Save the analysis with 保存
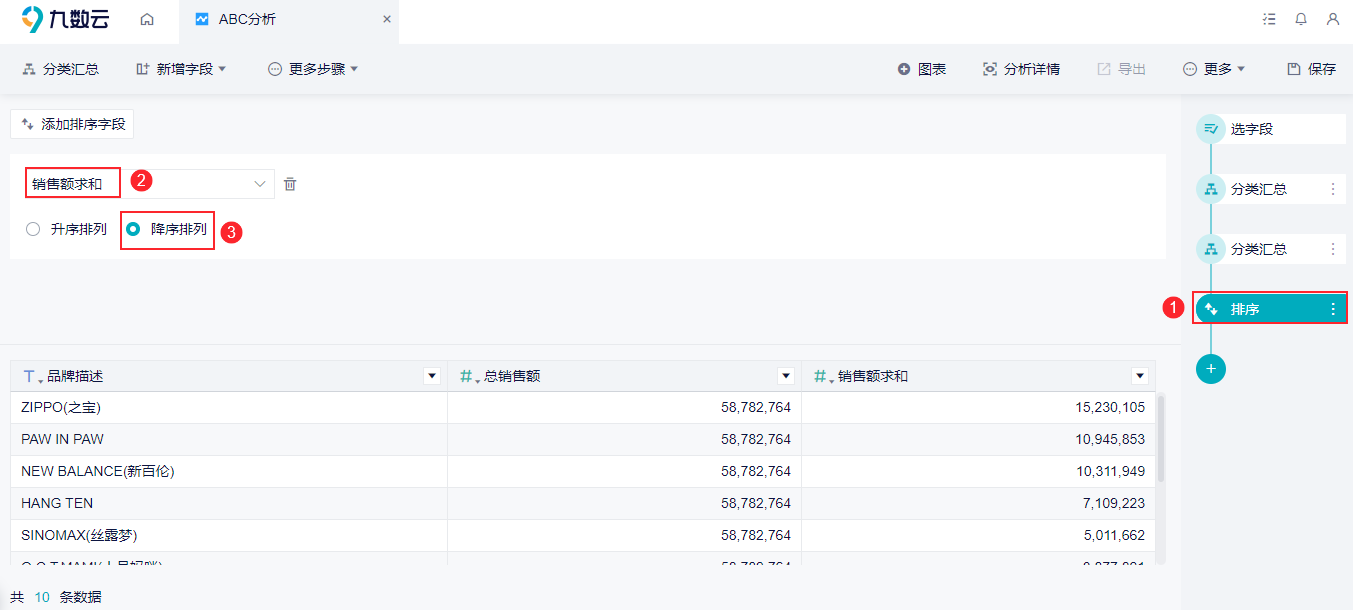The image size is (1353, 610). coord(1311,69)
